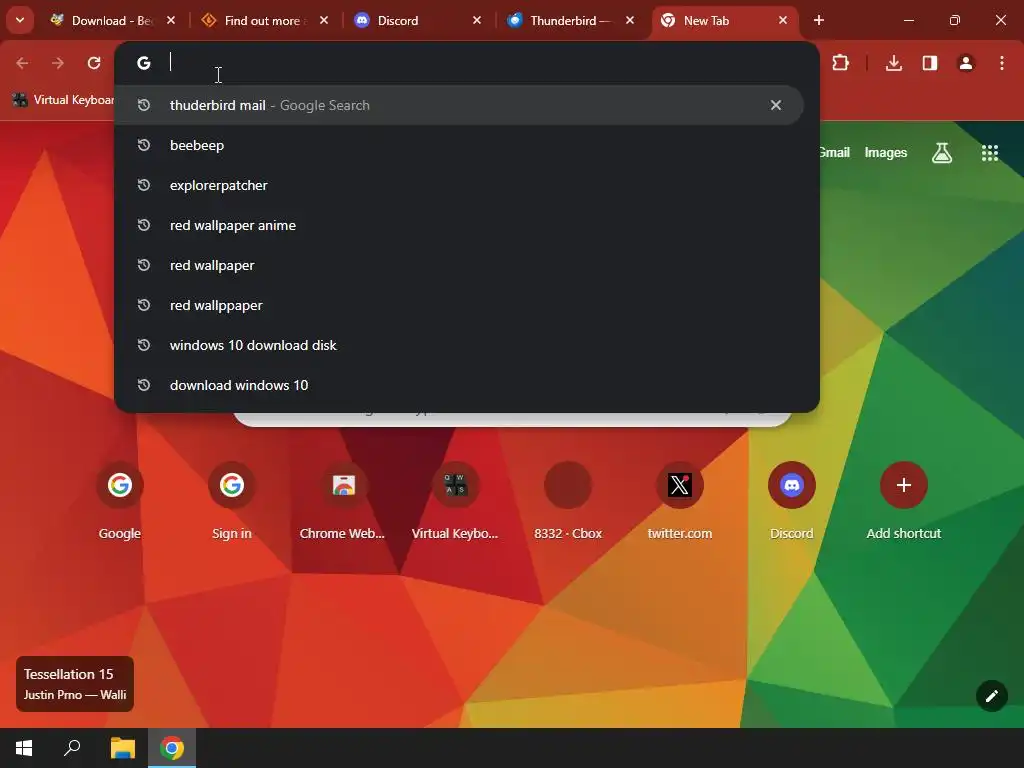The width and height of the screenshot is (1024, 768).
Task: Open the Windows Start menu
Action: pos(24,748)
